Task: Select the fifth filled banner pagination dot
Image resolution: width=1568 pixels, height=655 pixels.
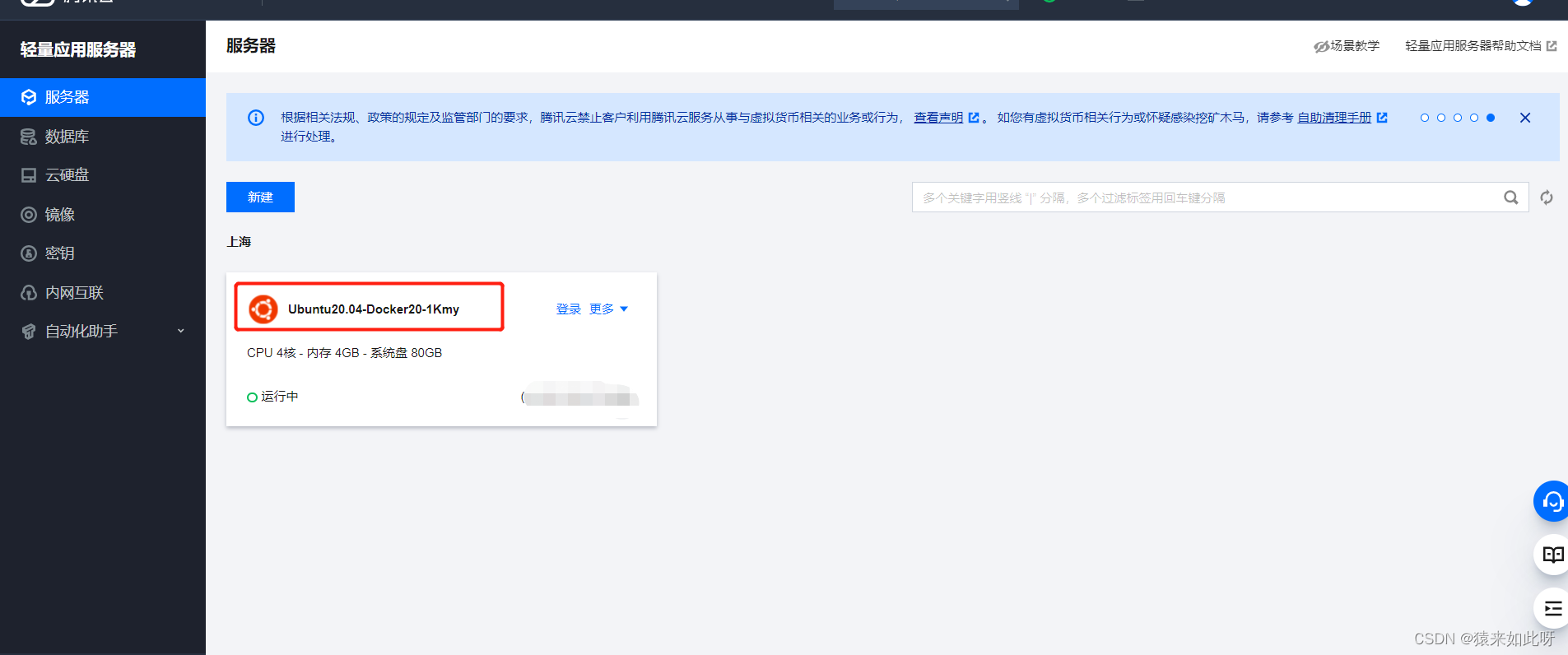Action: [1491, 118]
